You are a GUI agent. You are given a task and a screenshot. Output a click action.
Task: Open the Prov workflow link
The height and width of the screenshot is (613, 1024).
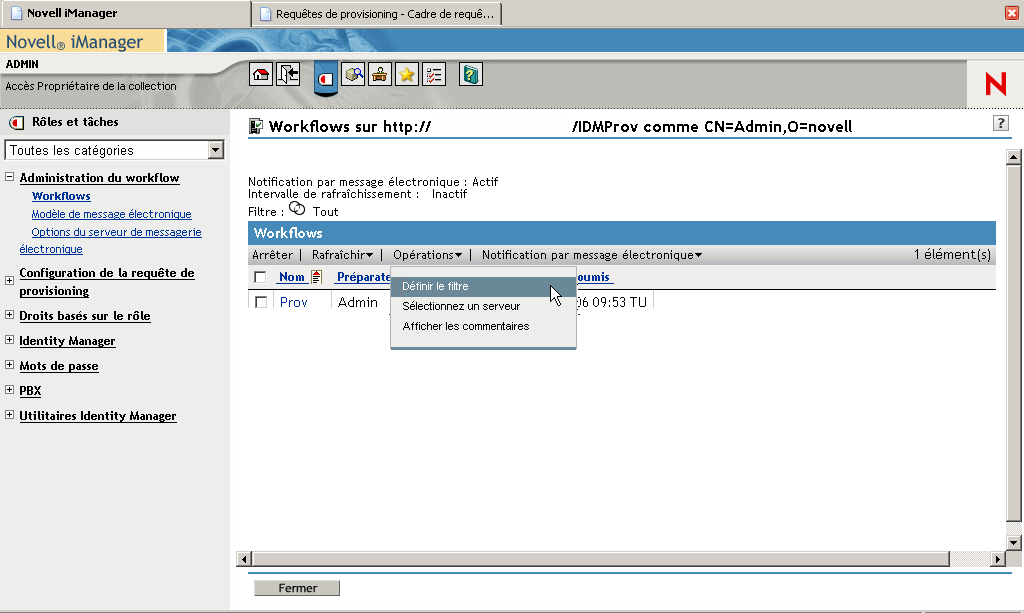[293, 302]
